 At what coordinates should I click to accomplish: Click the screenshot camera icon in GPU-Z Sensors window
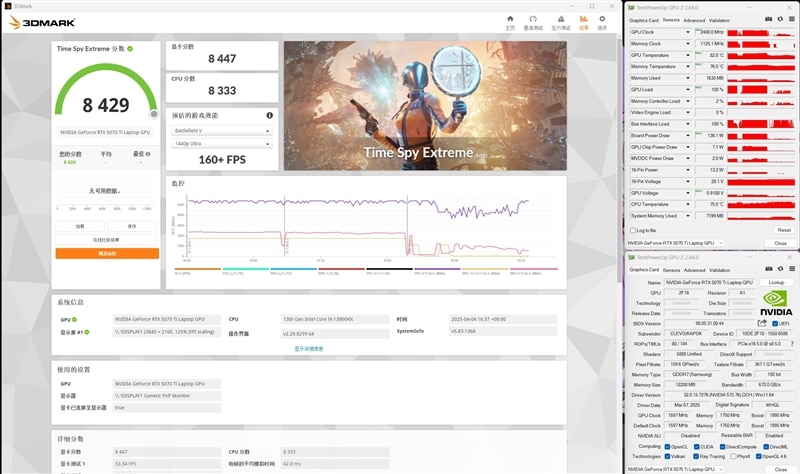click(767, 20)
